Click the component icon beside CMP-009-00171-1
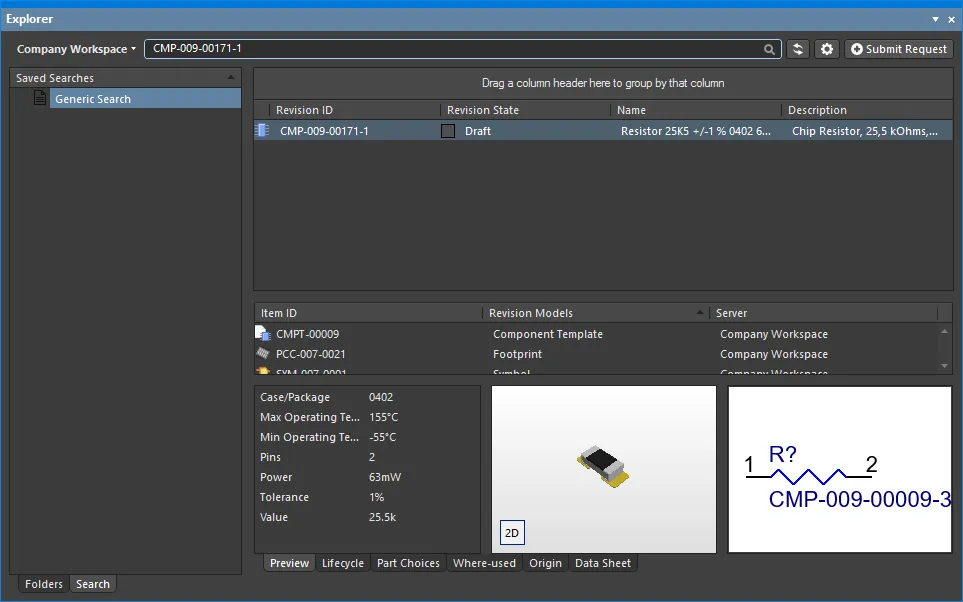963x602 pixels. (263, 130)
